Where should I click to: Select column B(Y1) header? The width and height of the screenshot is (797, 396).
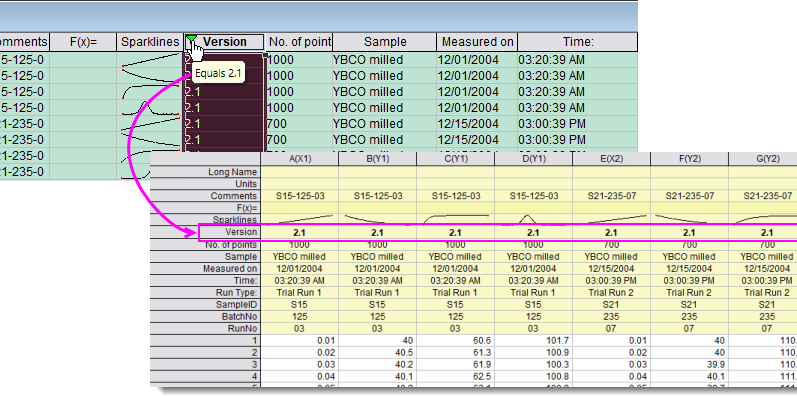(x=377, y=159)
